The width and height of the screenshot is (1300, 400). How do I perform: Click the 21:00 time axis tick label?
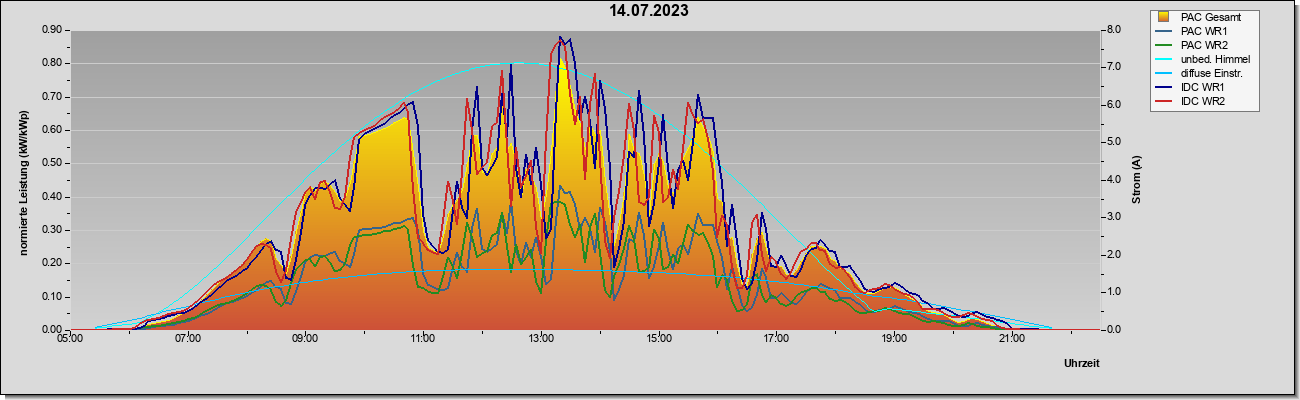(1012, 339)
